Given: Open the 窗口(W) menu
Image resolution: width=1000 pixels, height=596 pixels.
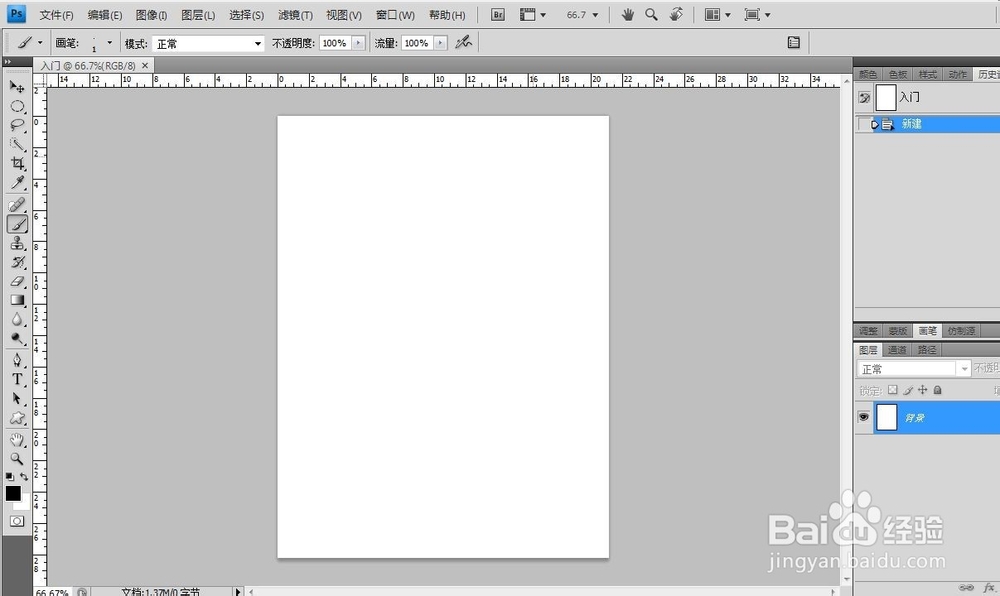Looking at the screenshot, I should click(395, 15).
